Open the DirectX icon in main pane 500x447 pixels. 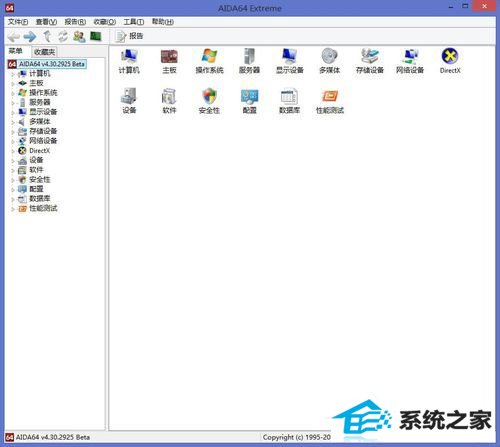pyautogui.click(x=450, y=61)
